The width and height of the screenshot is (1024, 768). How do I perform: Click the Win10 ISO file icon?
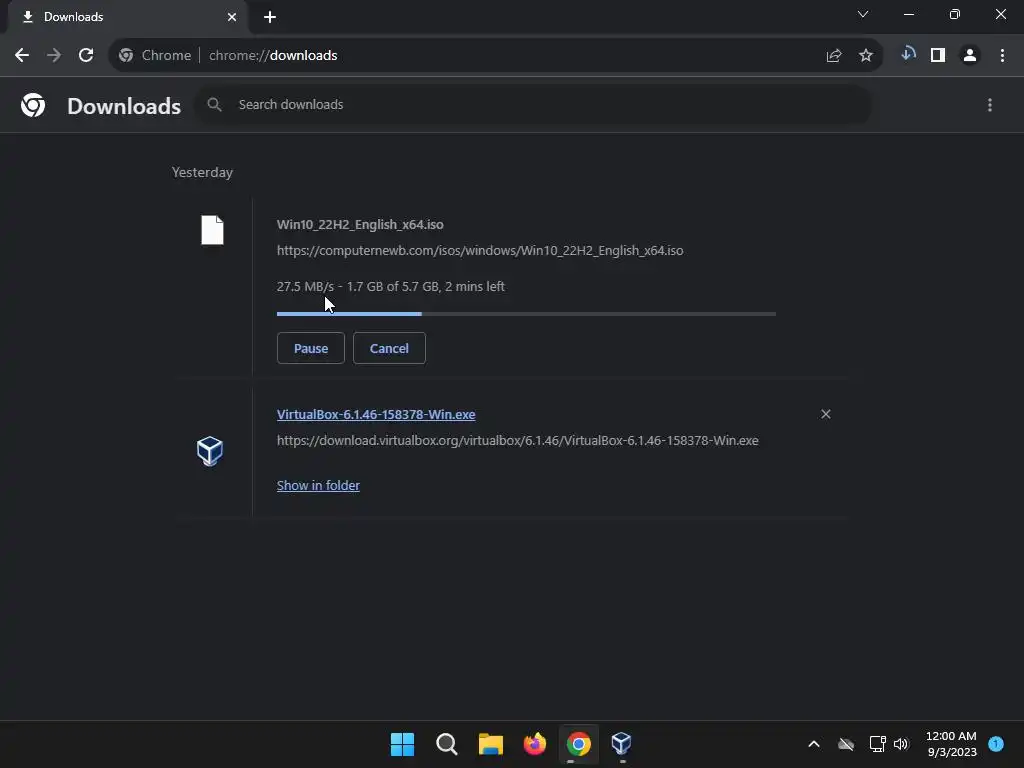tap(212, 230)
